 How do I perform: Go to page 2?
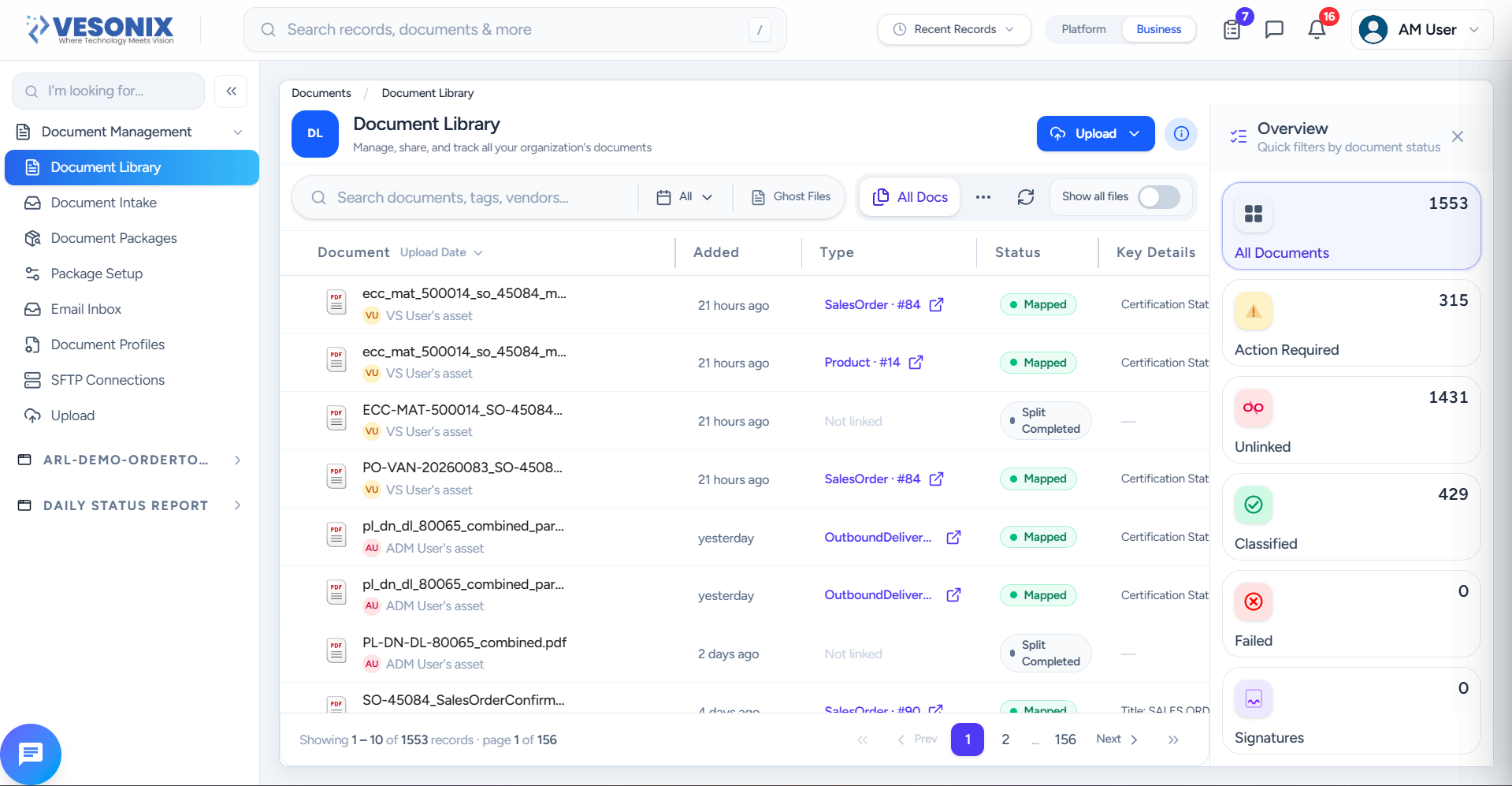coord(1005,739)
